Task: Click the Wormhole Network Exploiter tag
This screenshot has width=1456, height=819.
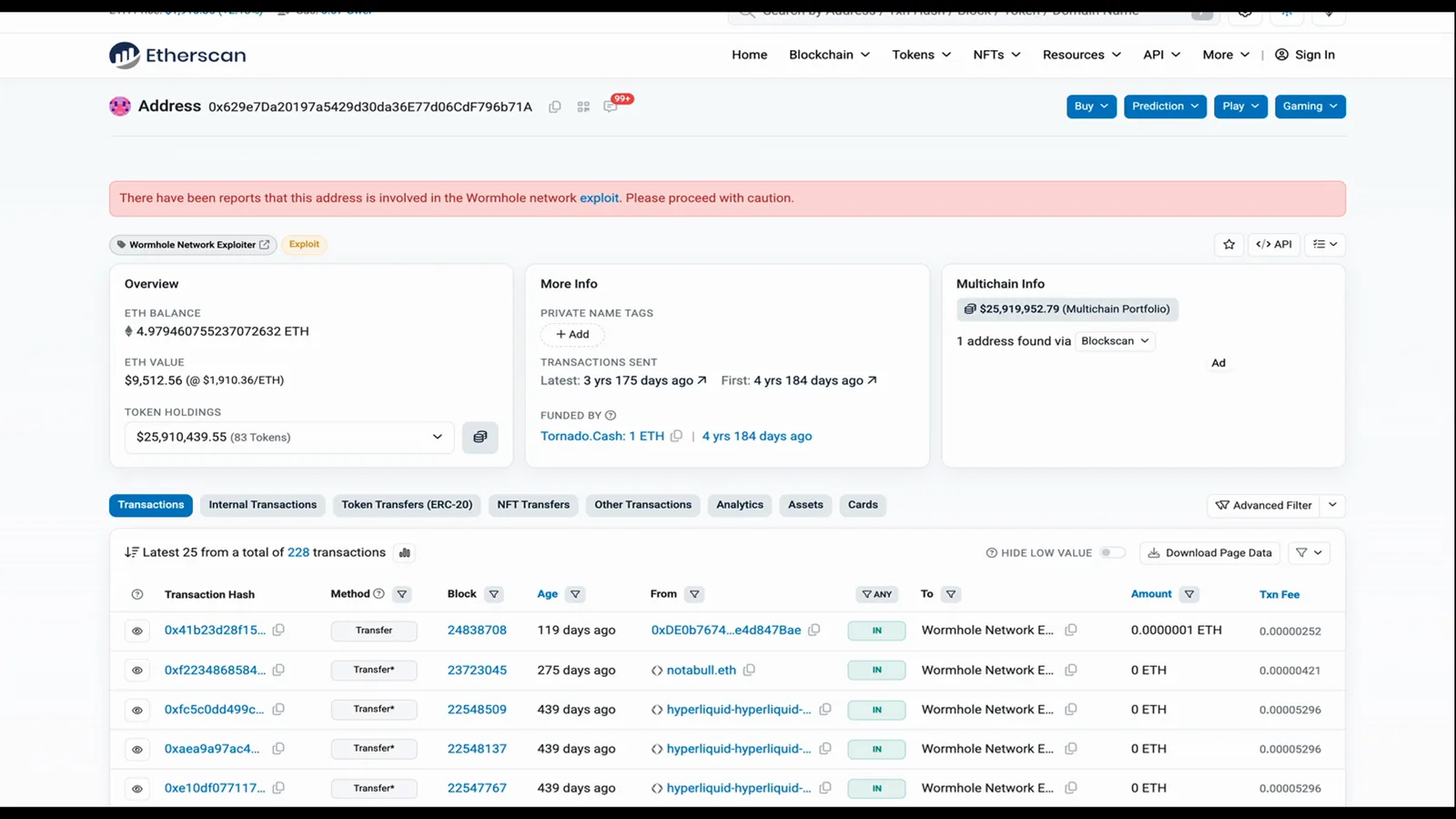Action: [194, 244]
